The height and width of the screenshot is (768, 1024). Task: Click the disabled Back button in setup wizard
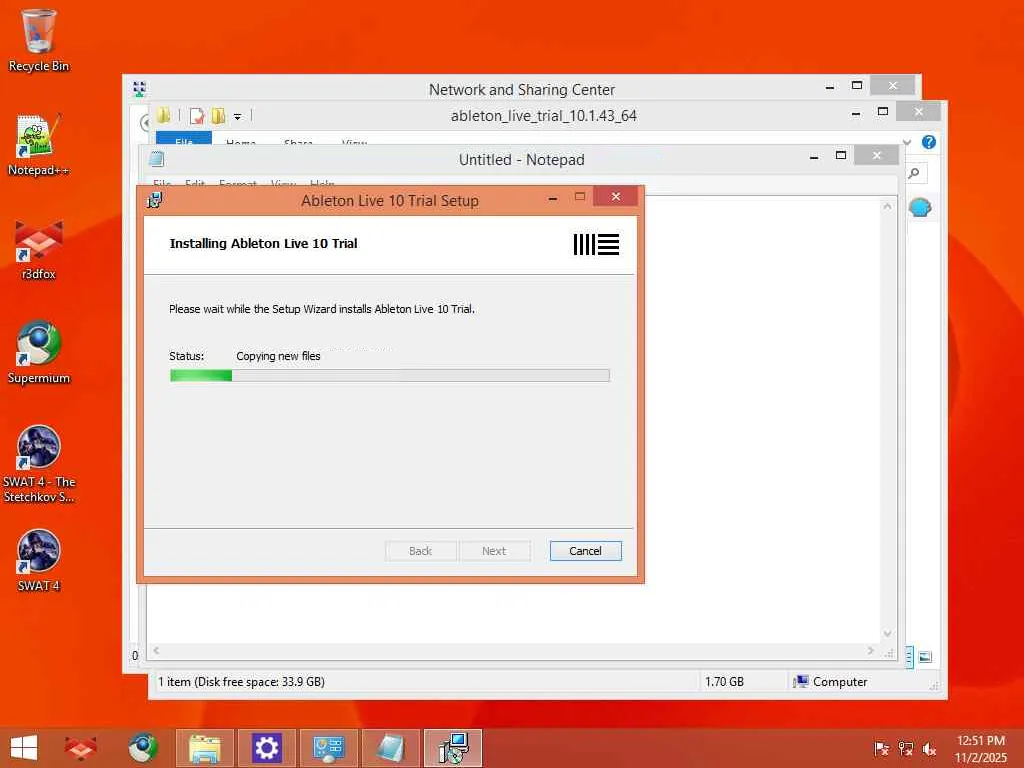point(421,551)
